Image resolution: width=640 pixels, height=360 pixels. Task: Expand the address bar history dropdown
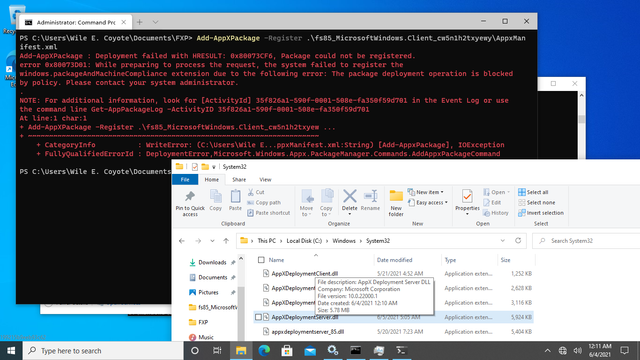tap(502, 241)
